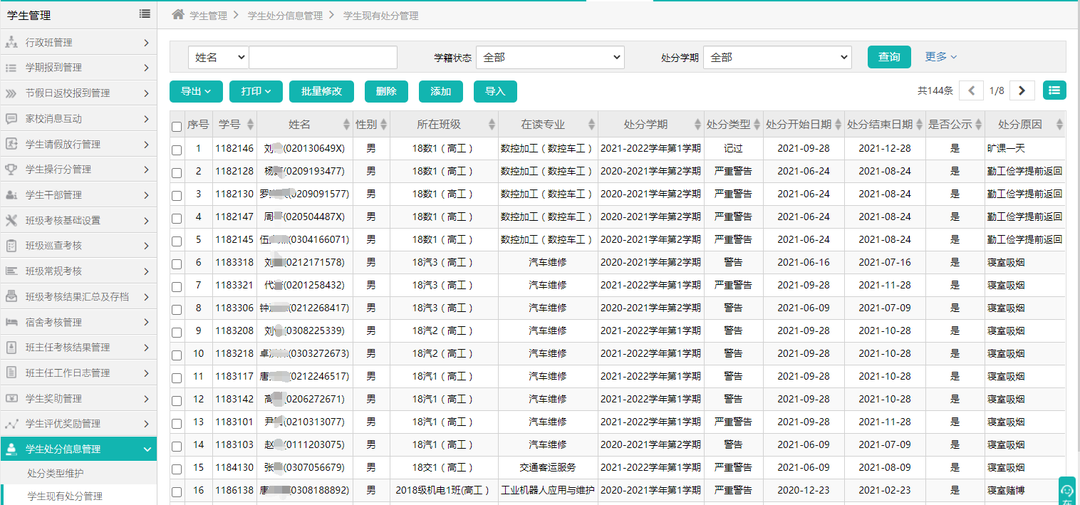Go to next page with right arrow
The width and height of the screenshot is (1080, 505).
pyautogui.click(x=1022, y=91)
